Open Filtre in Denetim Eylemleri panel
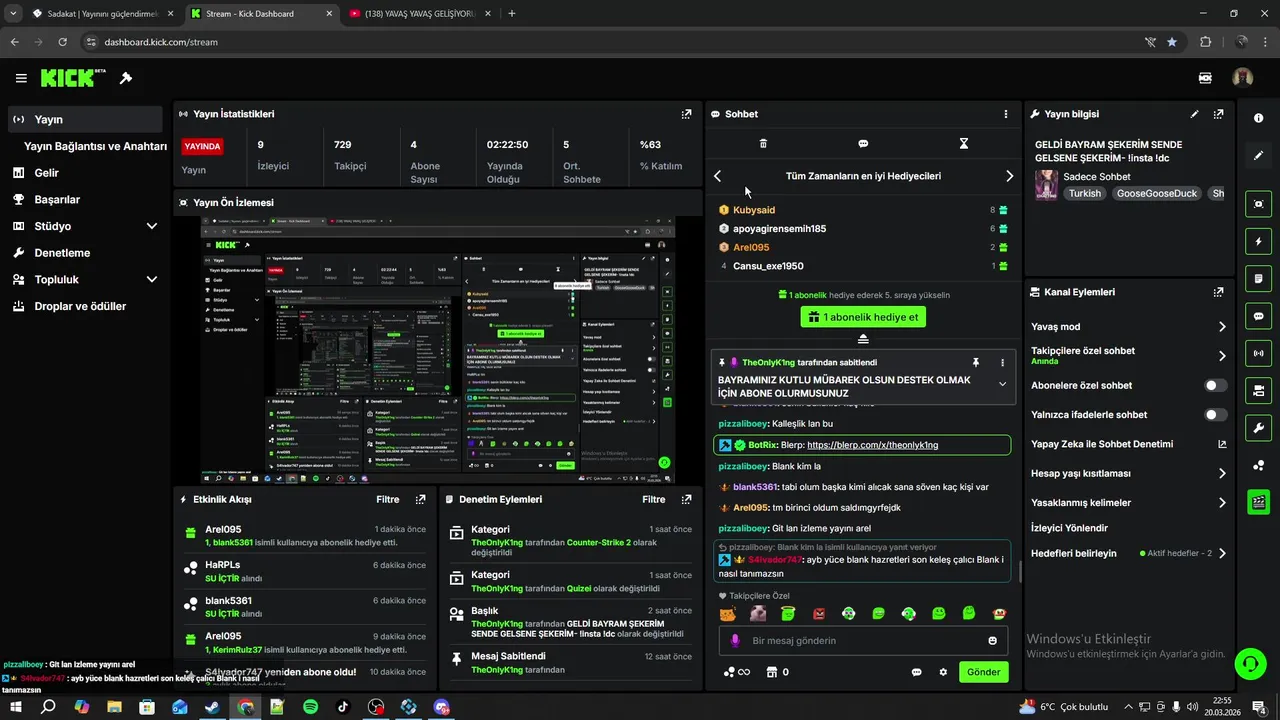 (x=653, y=499)
